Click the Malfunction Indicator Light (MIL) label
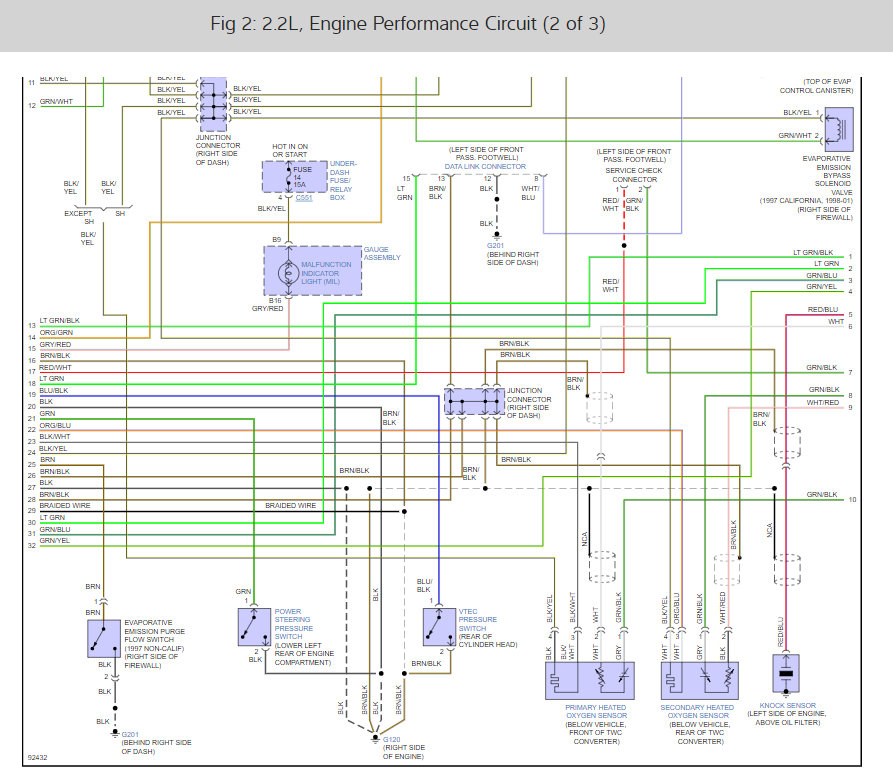This screenshot has height=781, width=893. click(x=326, y=273)
